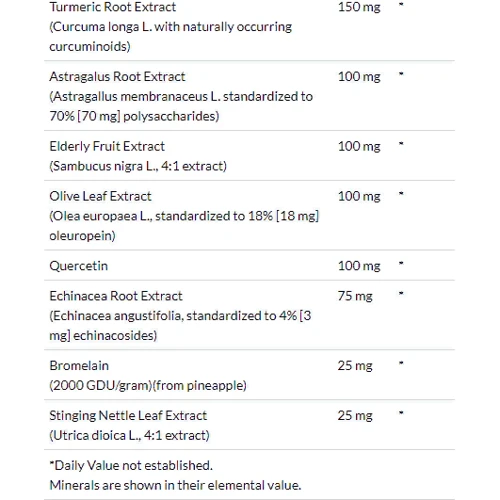Click the Sambucus nigra 4:1 extract text
Screen dimensions: 500x500
click(x=138, y=166)
